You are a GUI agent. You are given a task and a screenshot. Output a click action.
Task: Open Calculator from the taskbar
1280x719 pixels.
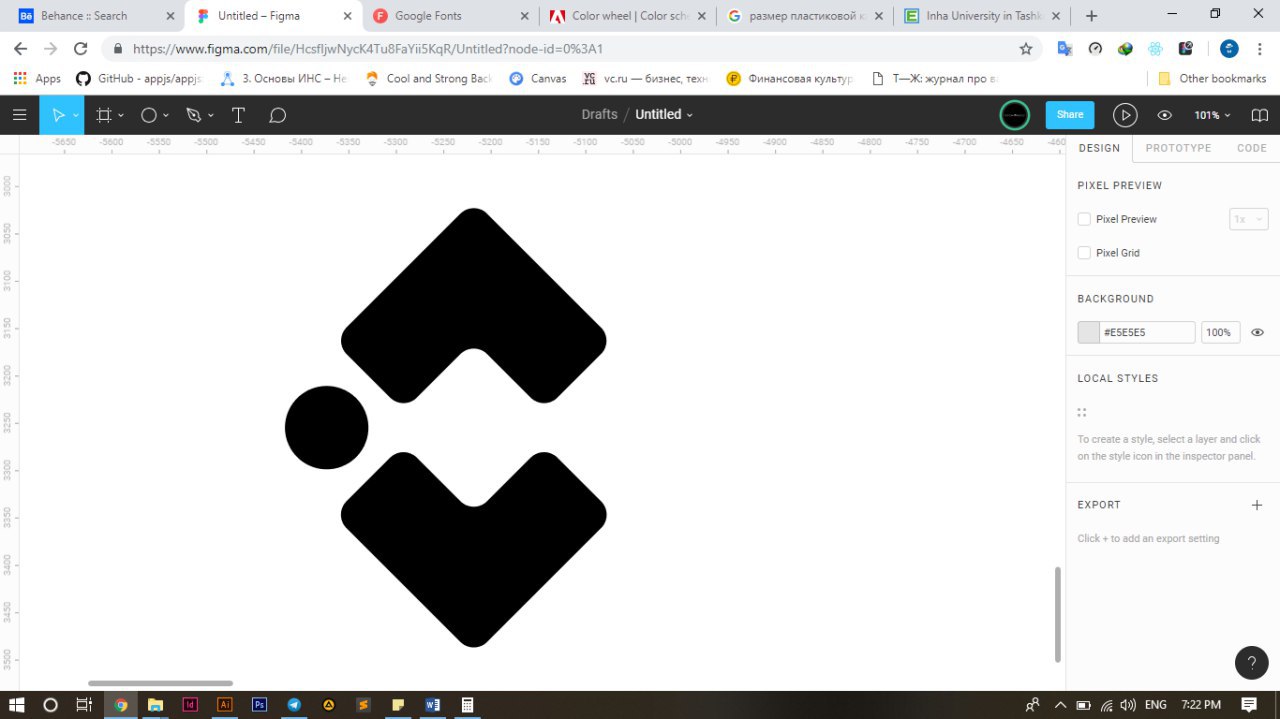pyautogui.click(x=467, y=704)
